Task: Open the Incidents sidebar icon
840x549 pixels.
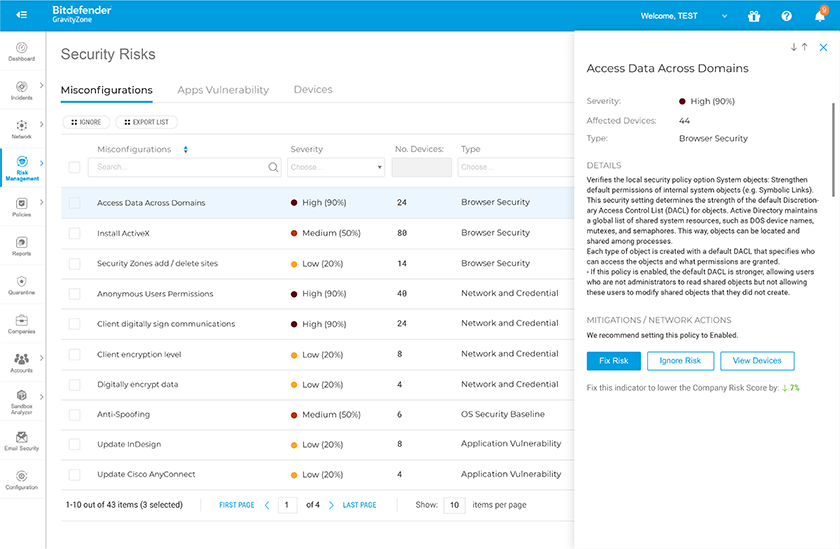Action: click(x=21, y=87)
